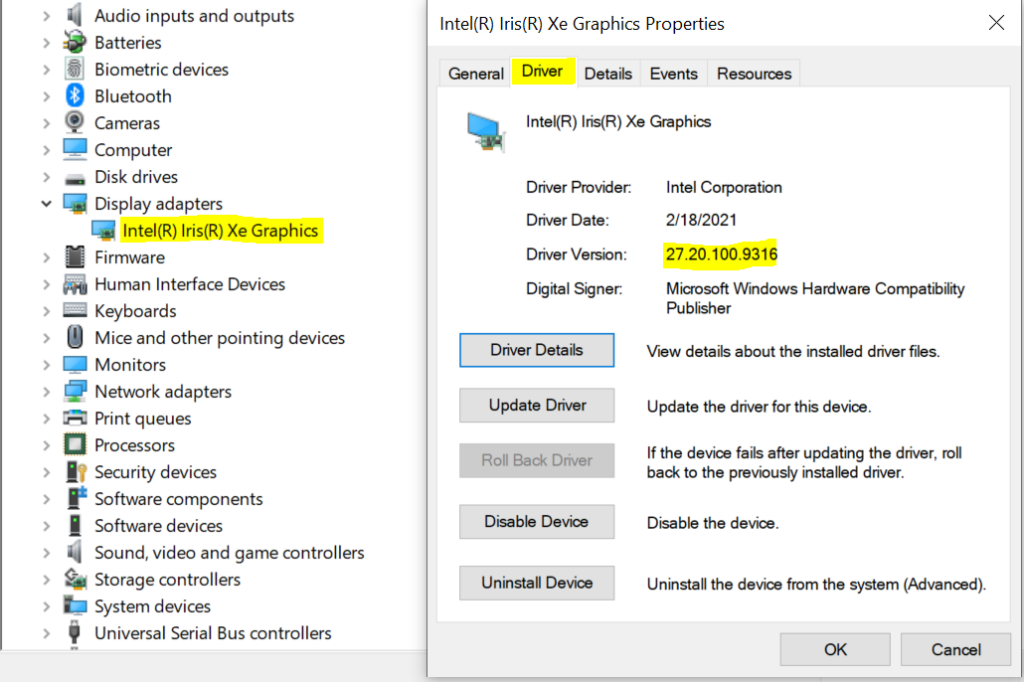Click the Update Driver button
The height and width of the screenshot is (682, 1024).
(x=536, y=405)
